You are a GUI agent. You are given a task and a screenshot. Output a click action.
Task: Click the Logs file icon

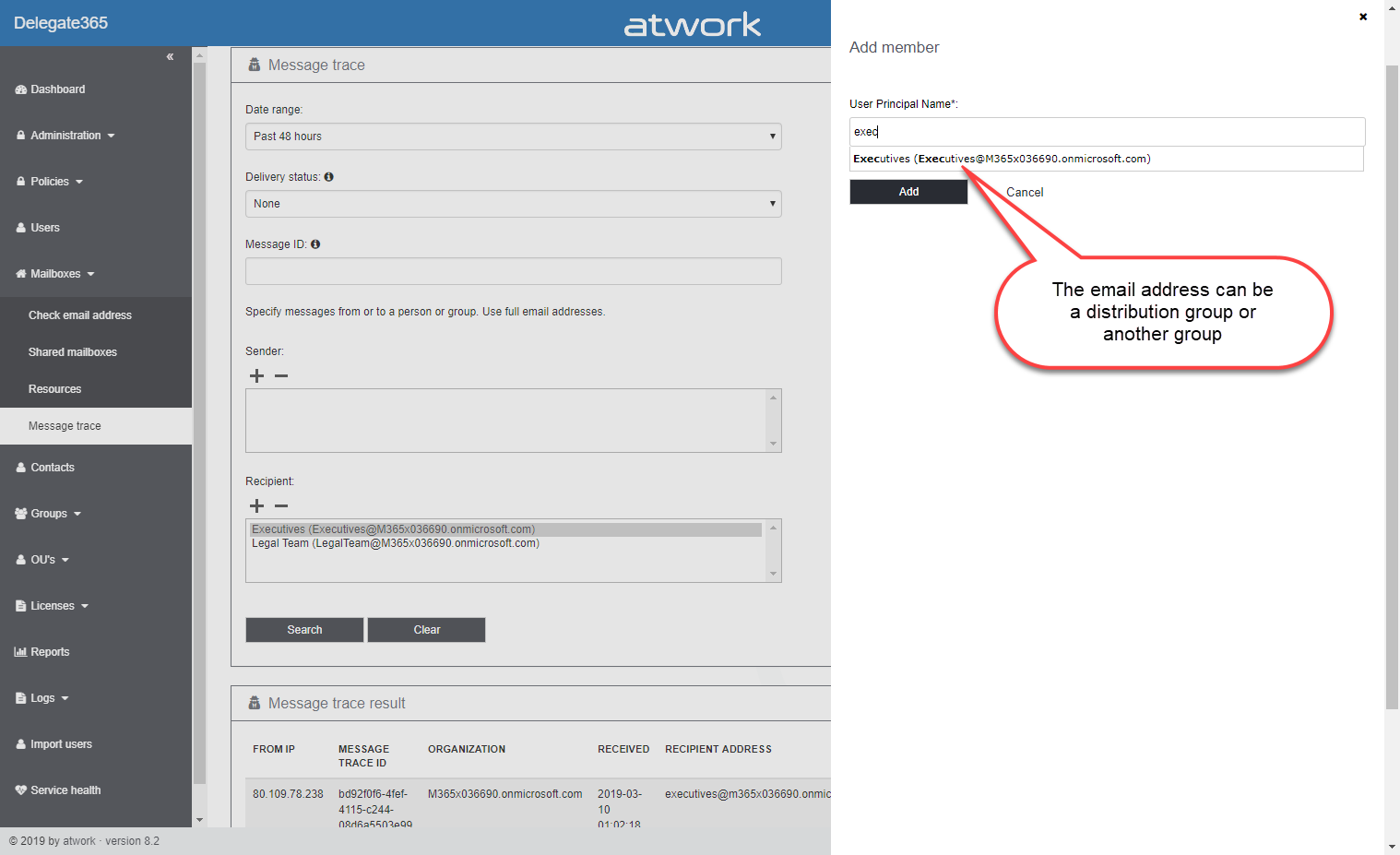(20, 698)
